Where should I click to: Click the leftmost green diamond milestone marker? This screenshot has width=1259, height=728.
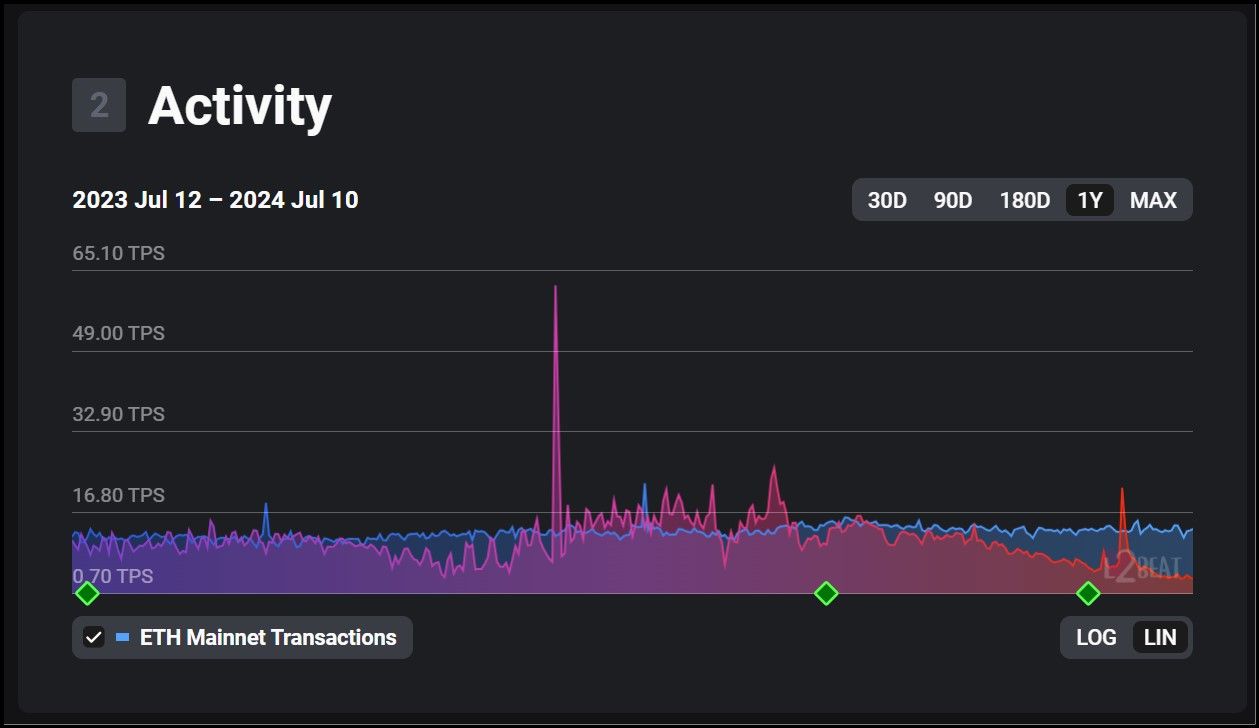(87, 594)
